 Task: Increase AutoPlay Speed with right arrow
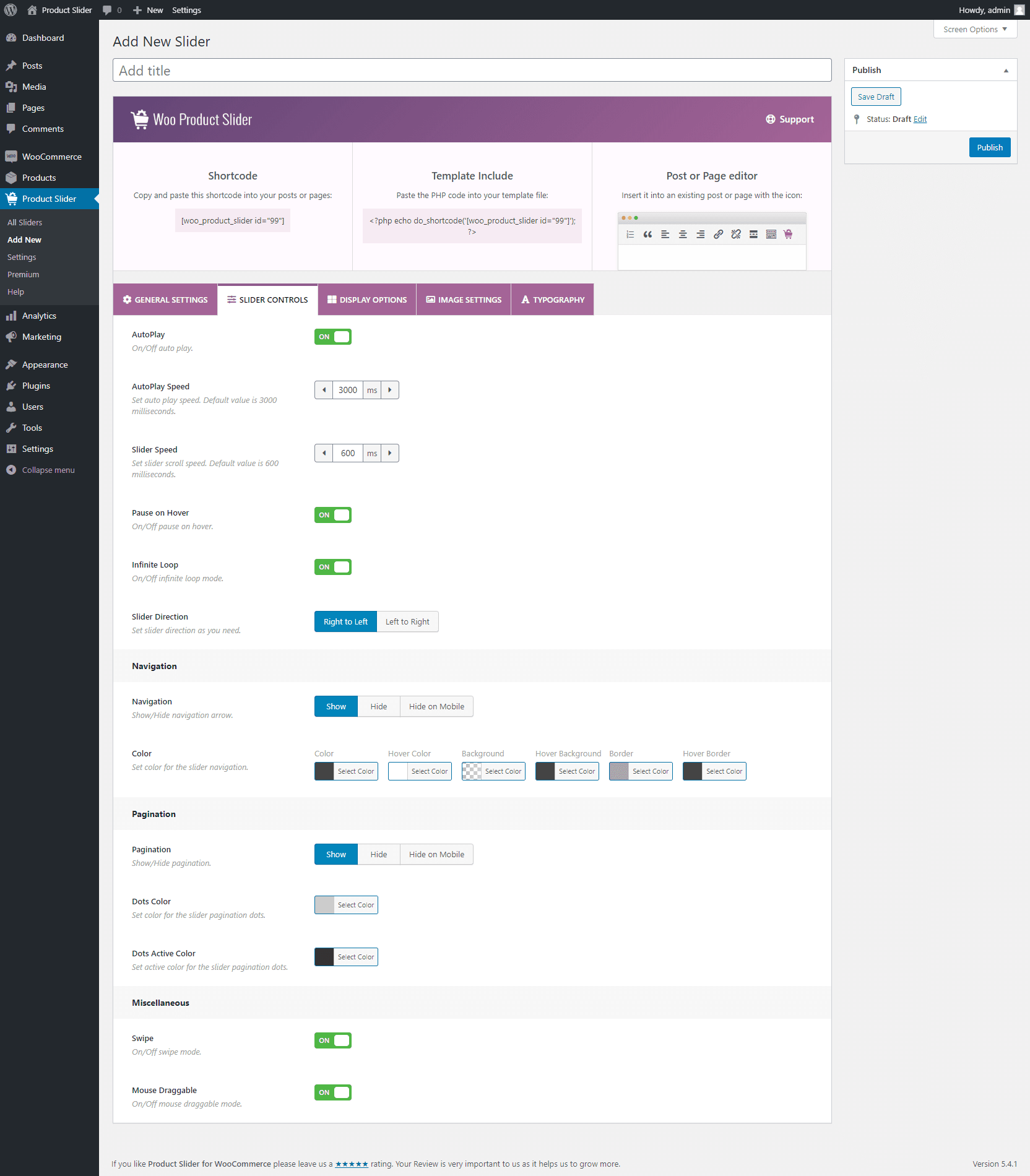coord(389,390)
